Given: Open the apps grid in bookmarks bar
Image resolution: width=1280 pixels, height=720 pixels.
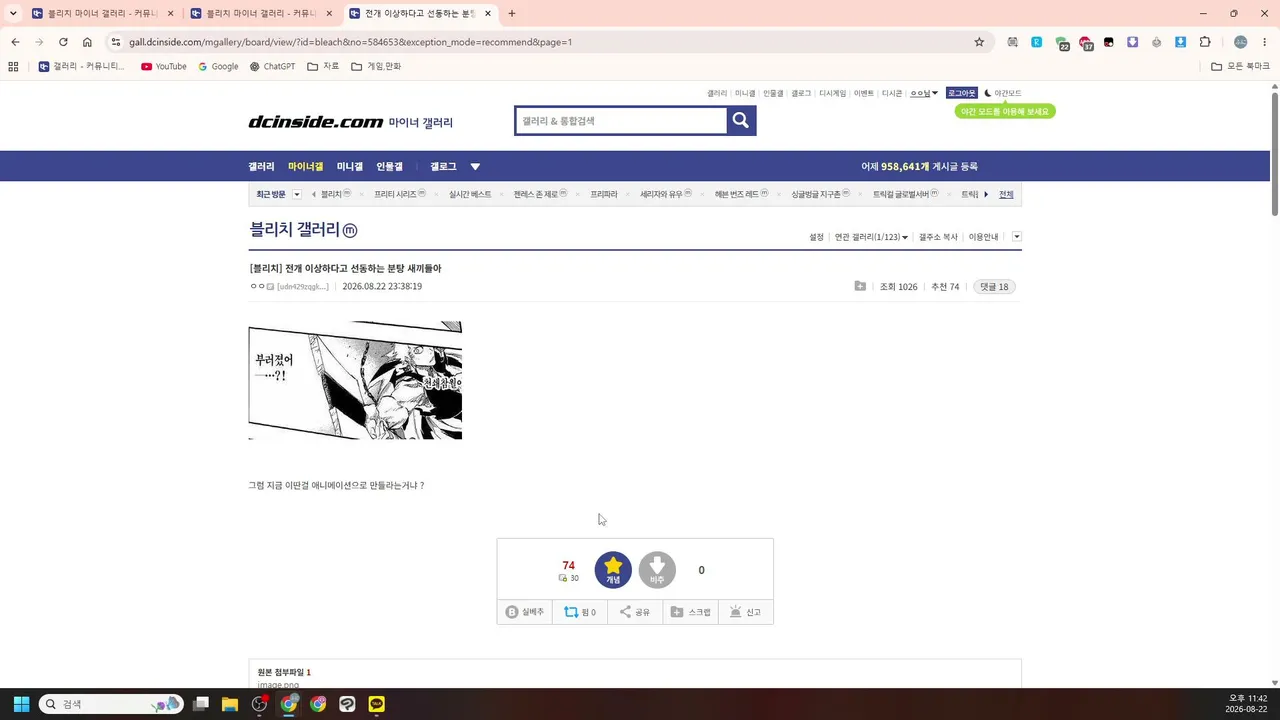Looking at the screenshot, I should click(13, 67).
